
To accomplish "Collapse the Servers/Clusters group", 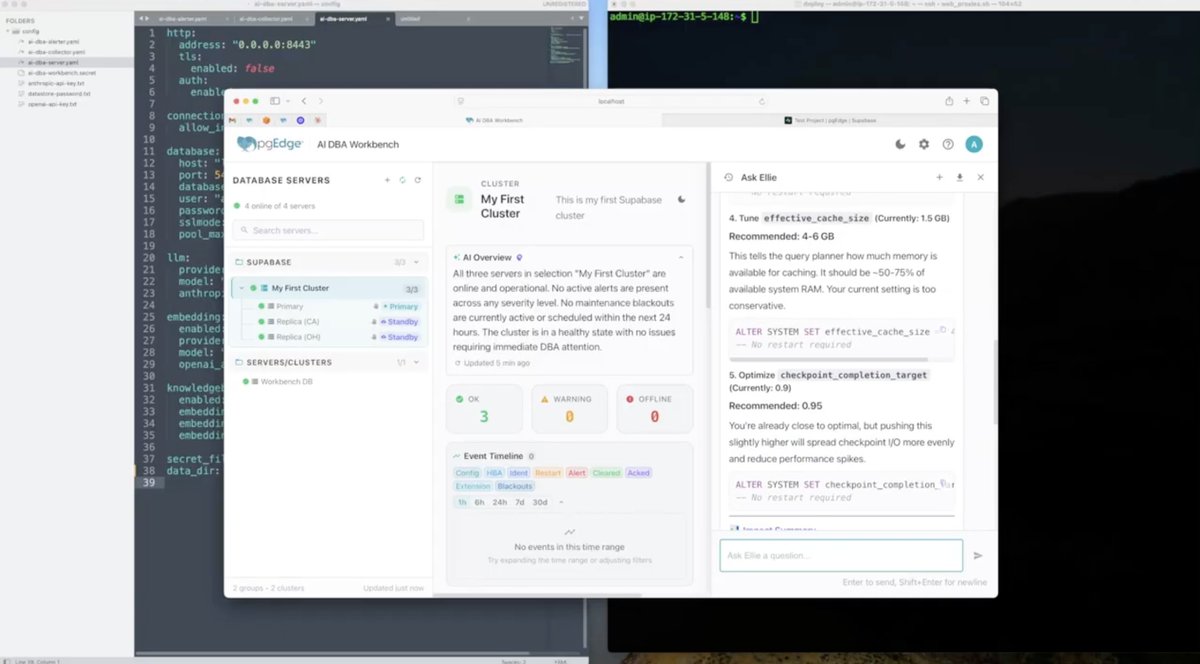I will click(x=417, y=362).
